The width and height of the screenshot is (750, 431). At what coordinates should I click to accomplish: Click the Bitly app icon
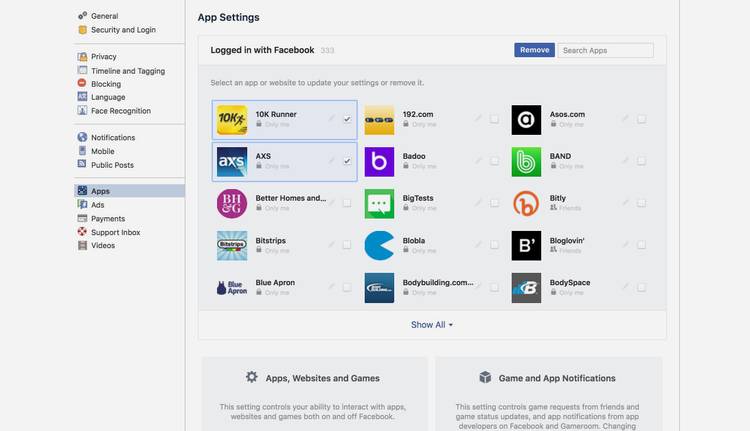click(526, 204)
